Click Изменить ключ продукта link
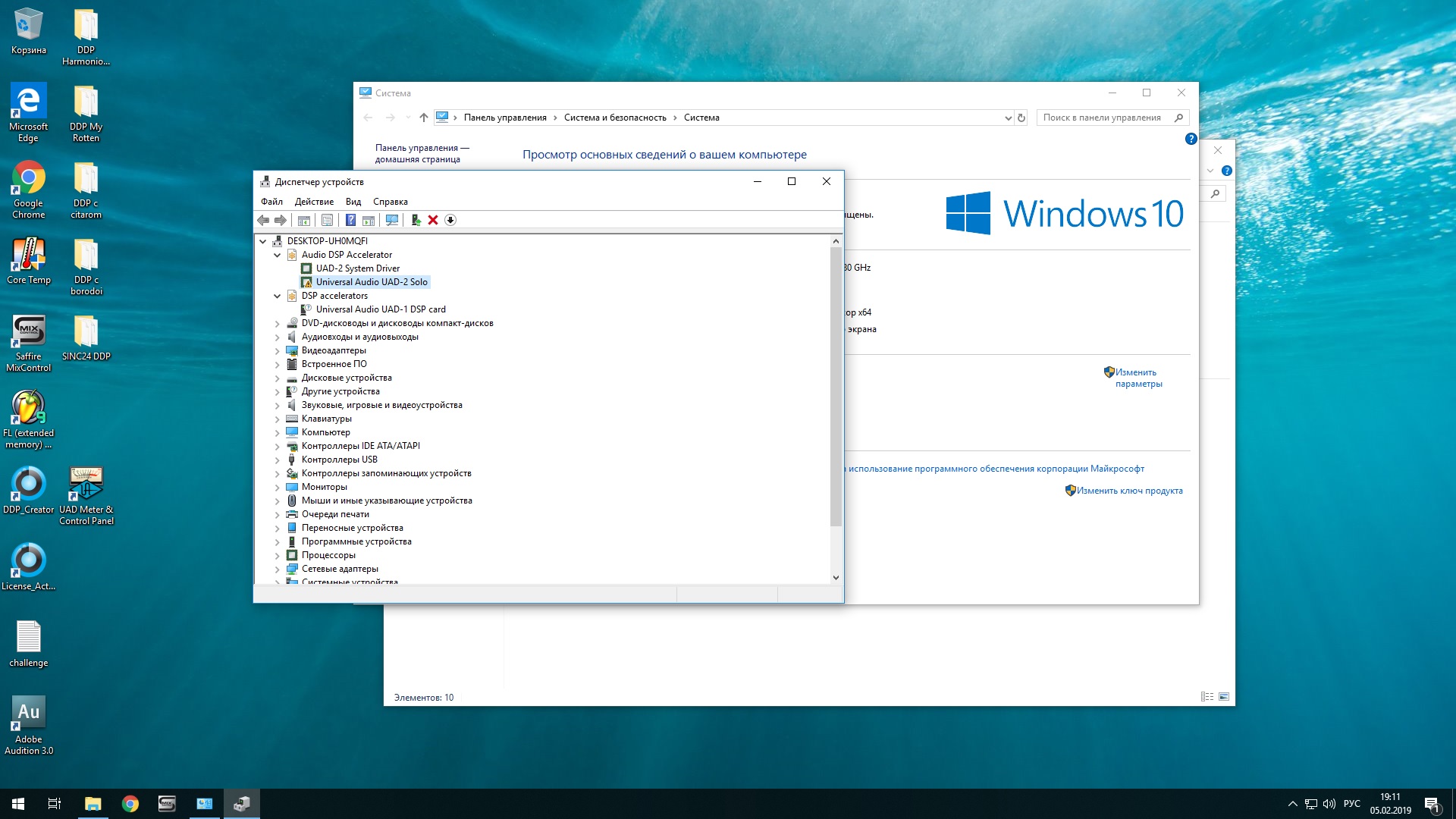 [x=1128, y=491]
